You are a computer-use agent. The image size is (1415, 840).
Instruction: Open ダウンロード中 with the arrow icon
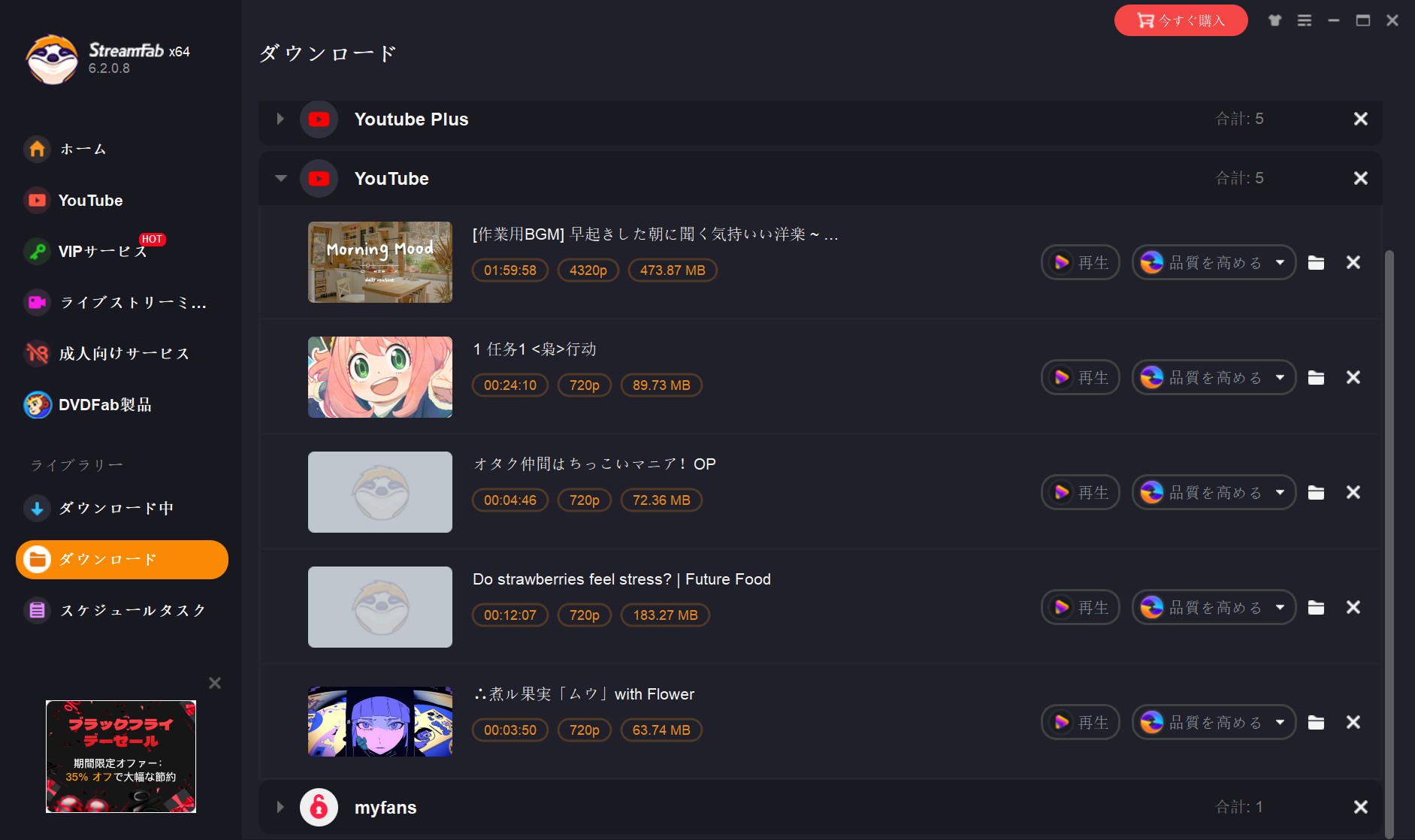click(37, 509)
